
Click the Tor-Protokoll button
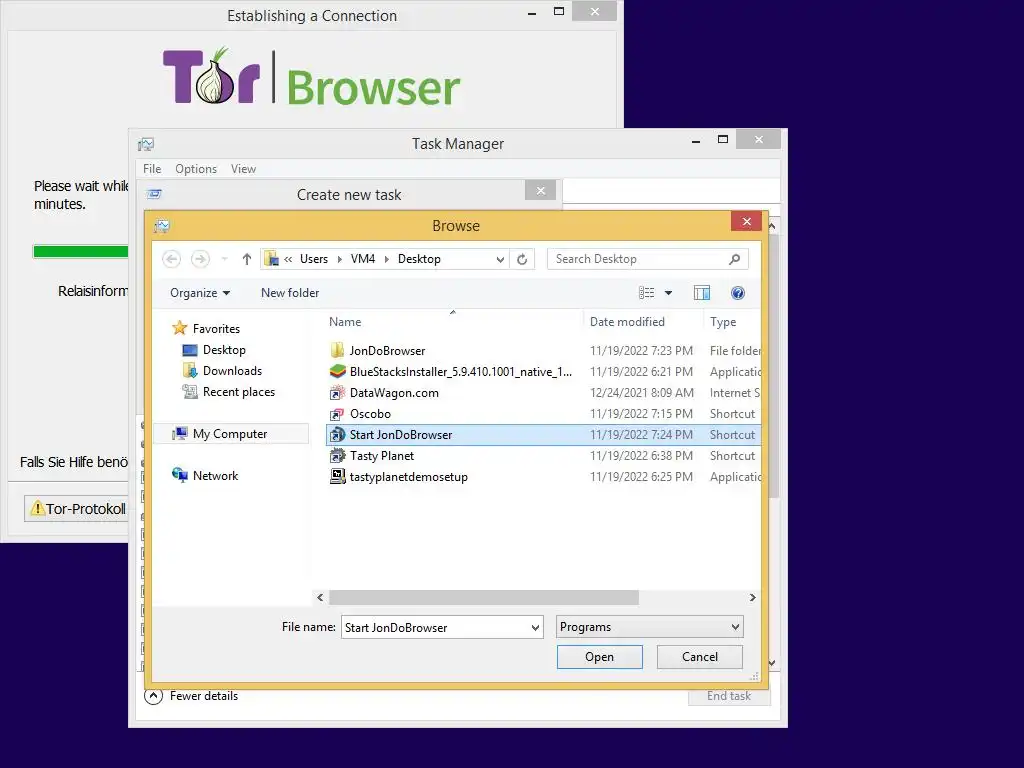click(77, 508)
